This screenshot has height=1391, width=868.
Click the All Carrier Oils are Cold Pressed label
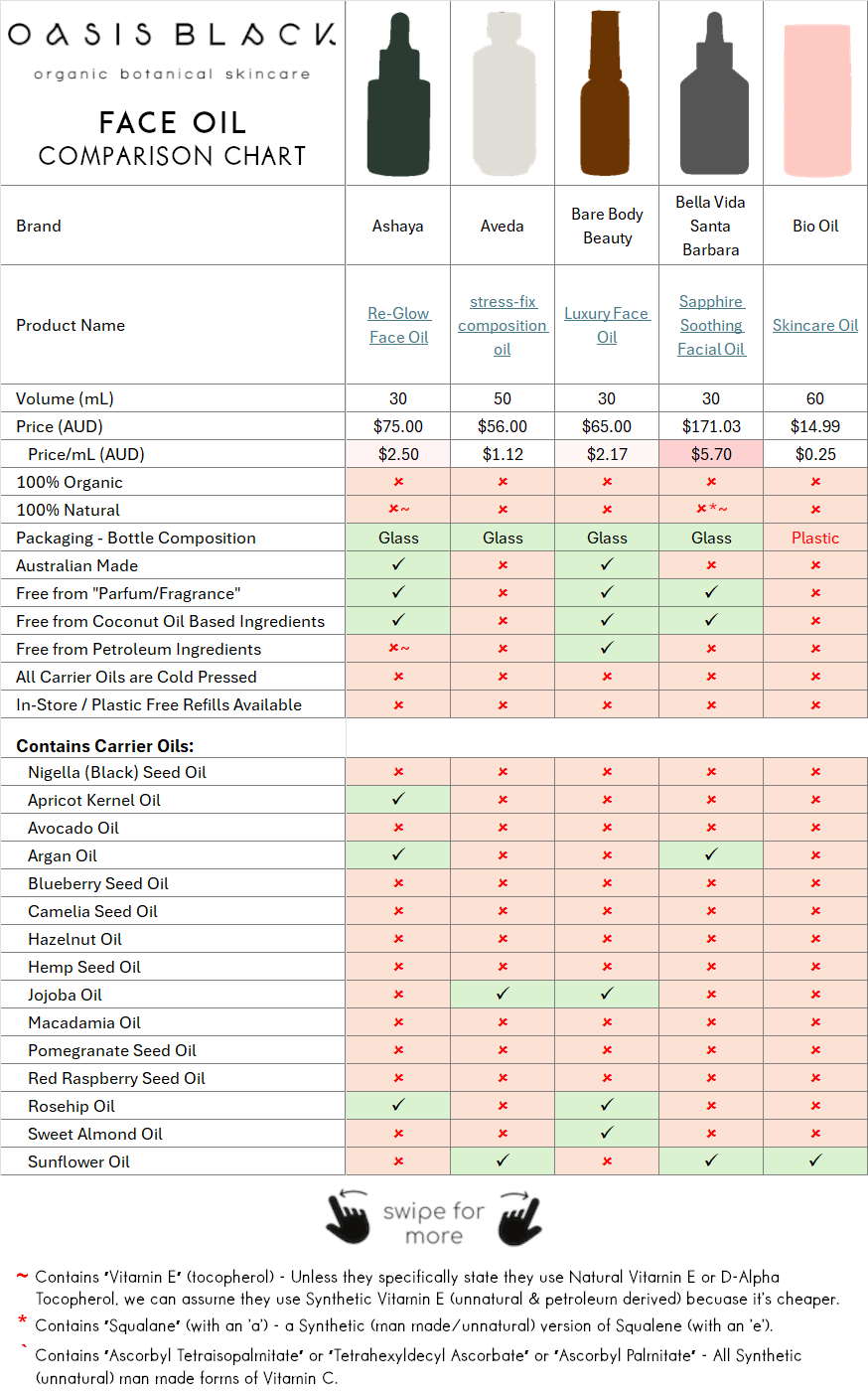[136, 677]
